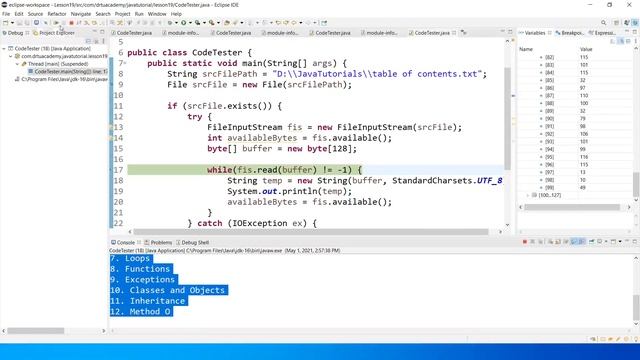
Task: Click the Pin Console icon
Action: coord(591,242)
